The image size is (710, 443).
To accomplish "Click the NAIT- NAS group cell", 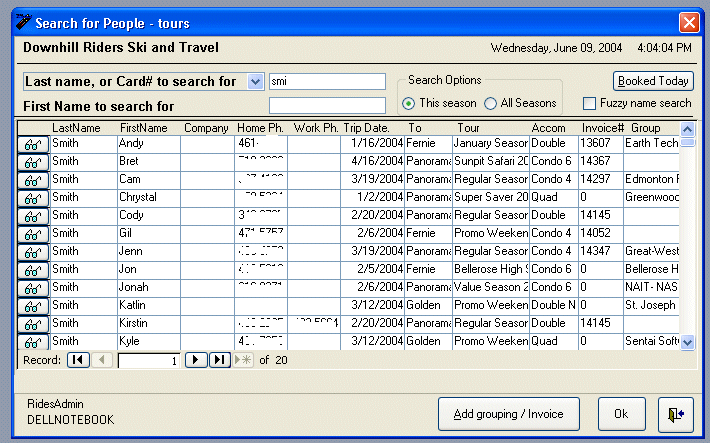I will pos(651,288).
